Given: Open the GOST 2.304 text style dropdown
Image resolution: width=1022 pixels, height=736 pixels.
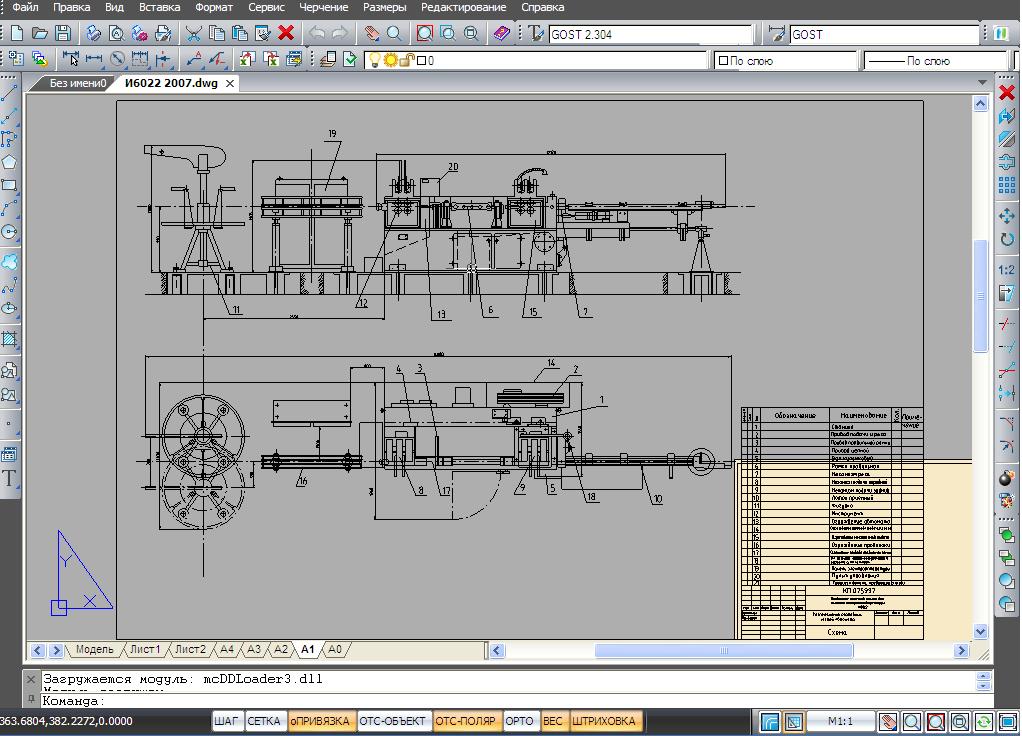Looking at the screenshot, I should (x=650, y=35).
